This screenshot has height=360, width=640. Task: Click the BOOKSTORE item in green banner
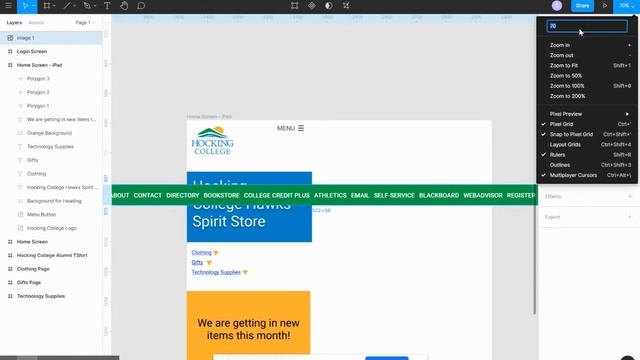point(221,196)
